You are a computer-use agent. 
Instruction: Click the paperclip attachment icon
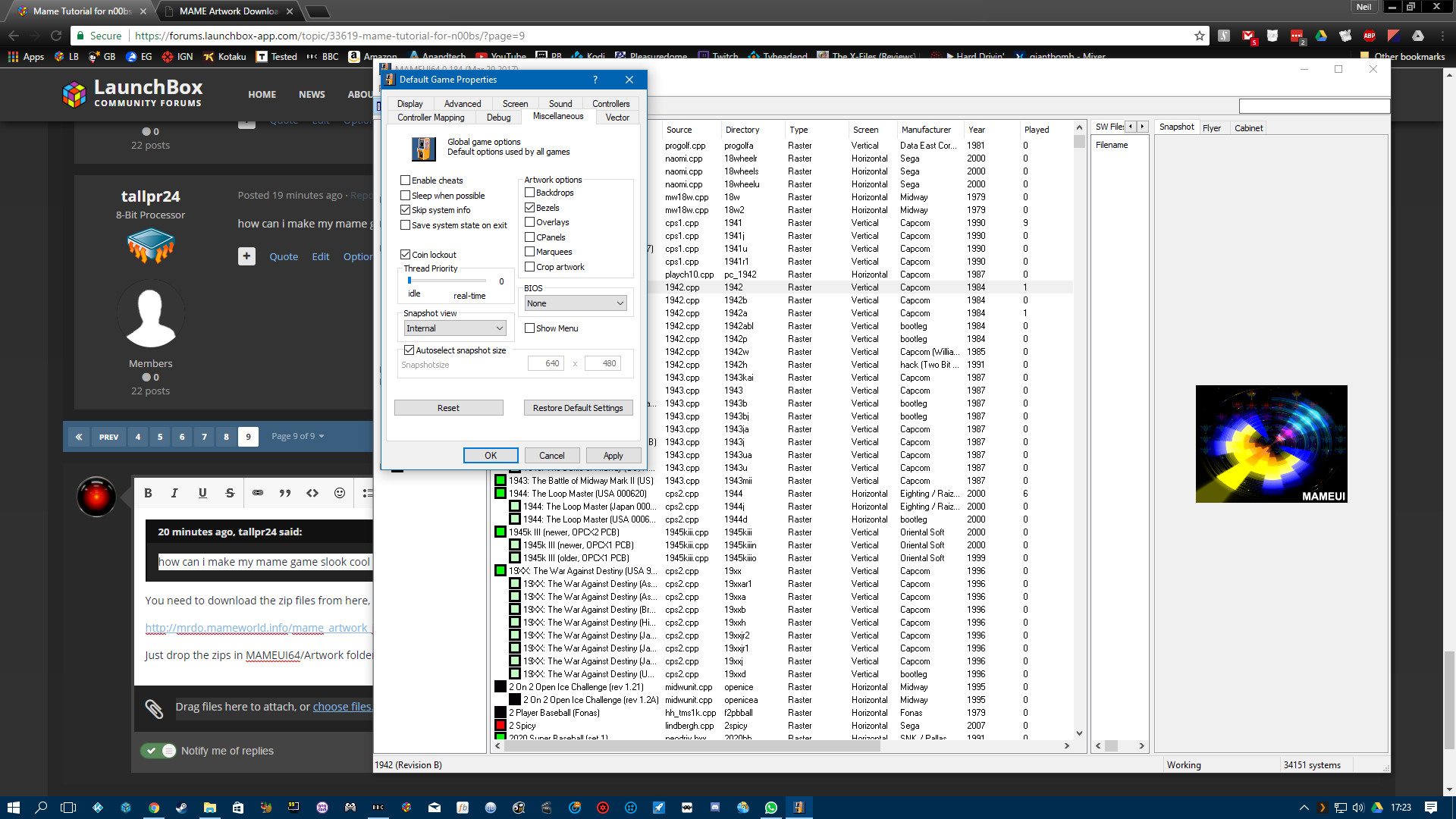click(154, 708)
